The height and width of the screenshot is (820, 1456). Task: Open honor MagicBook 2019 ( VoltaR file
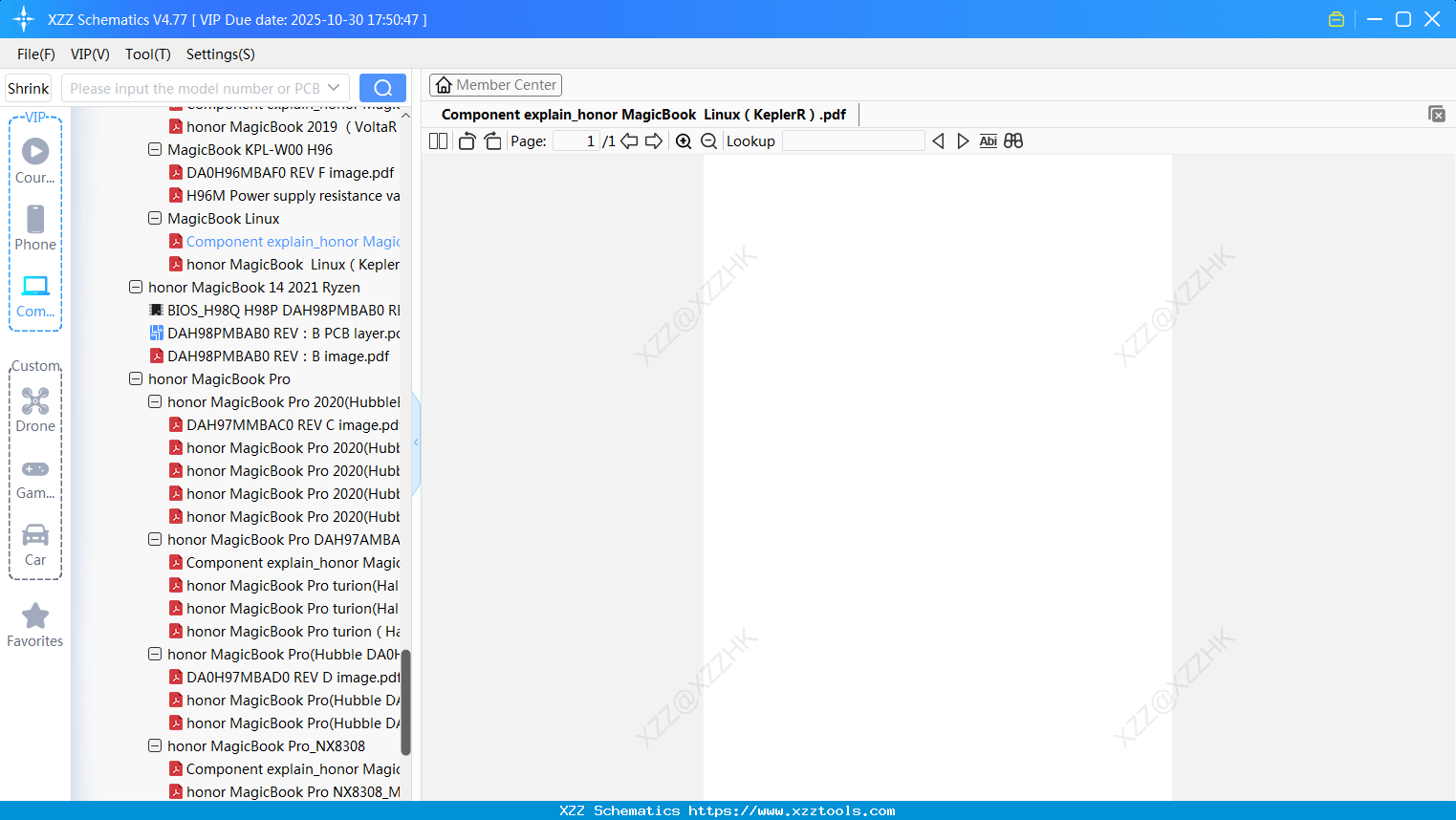pyautogui.click(x=292, y=127)
